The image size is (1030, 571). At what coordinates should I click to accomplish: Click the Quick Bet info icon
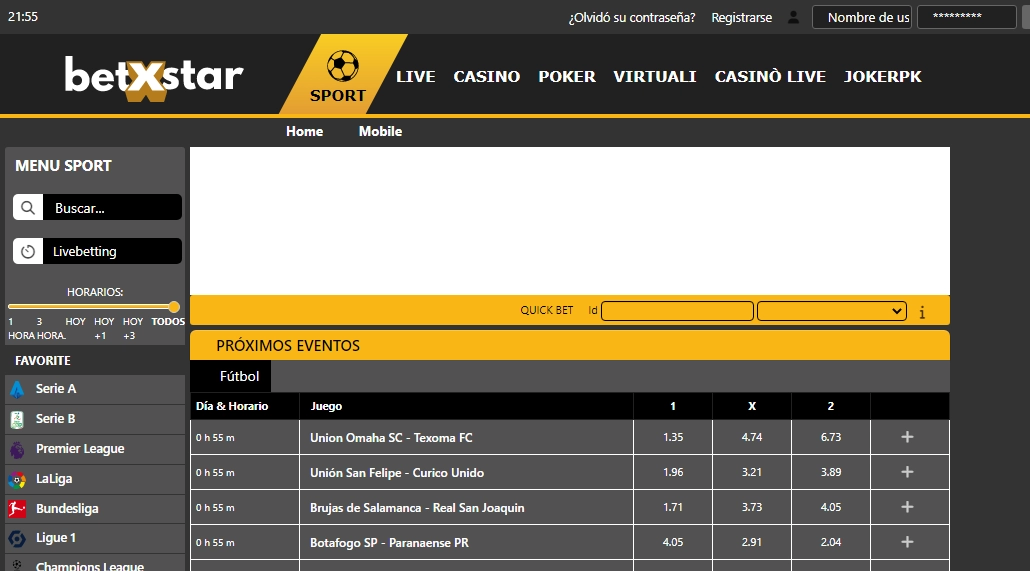(x=922, y=312)
